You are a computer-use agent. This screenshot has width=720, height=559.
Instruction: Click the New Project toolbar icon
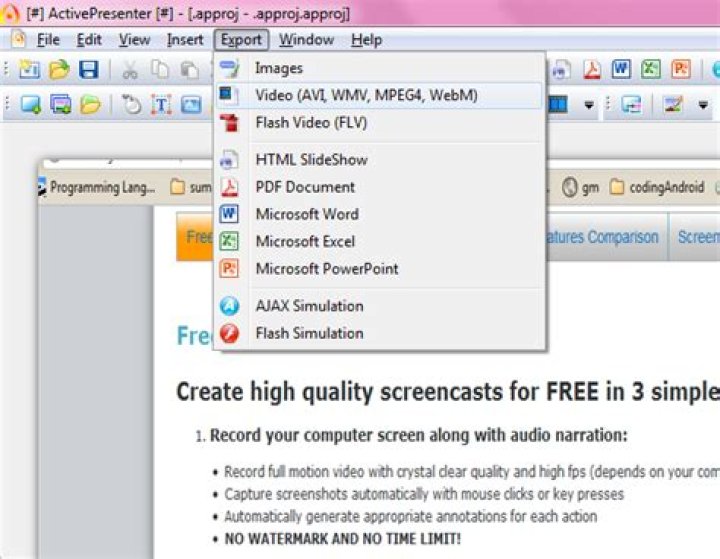[x=29, y=70]
